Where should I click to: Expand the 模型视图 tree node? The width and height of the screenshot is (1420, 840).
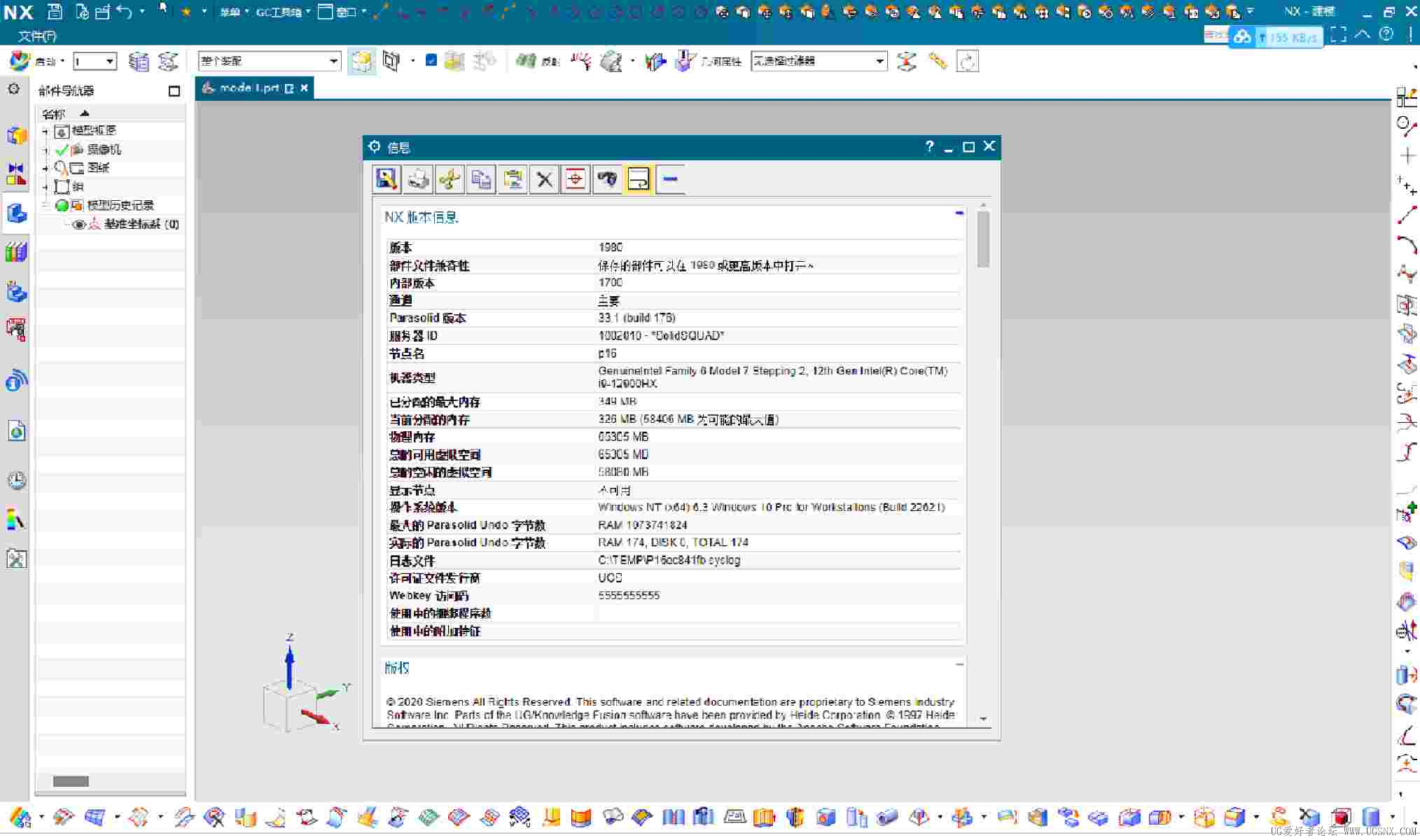tap(45, 131)
